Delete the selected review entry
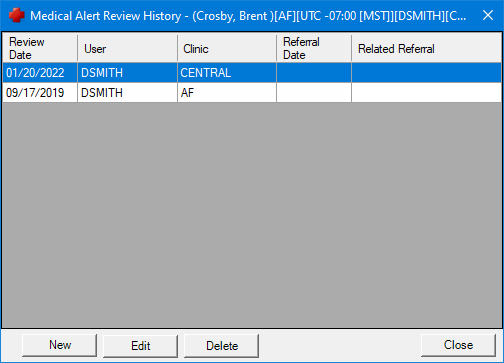This screenshot has width=504, height=363. pos(222,346)
